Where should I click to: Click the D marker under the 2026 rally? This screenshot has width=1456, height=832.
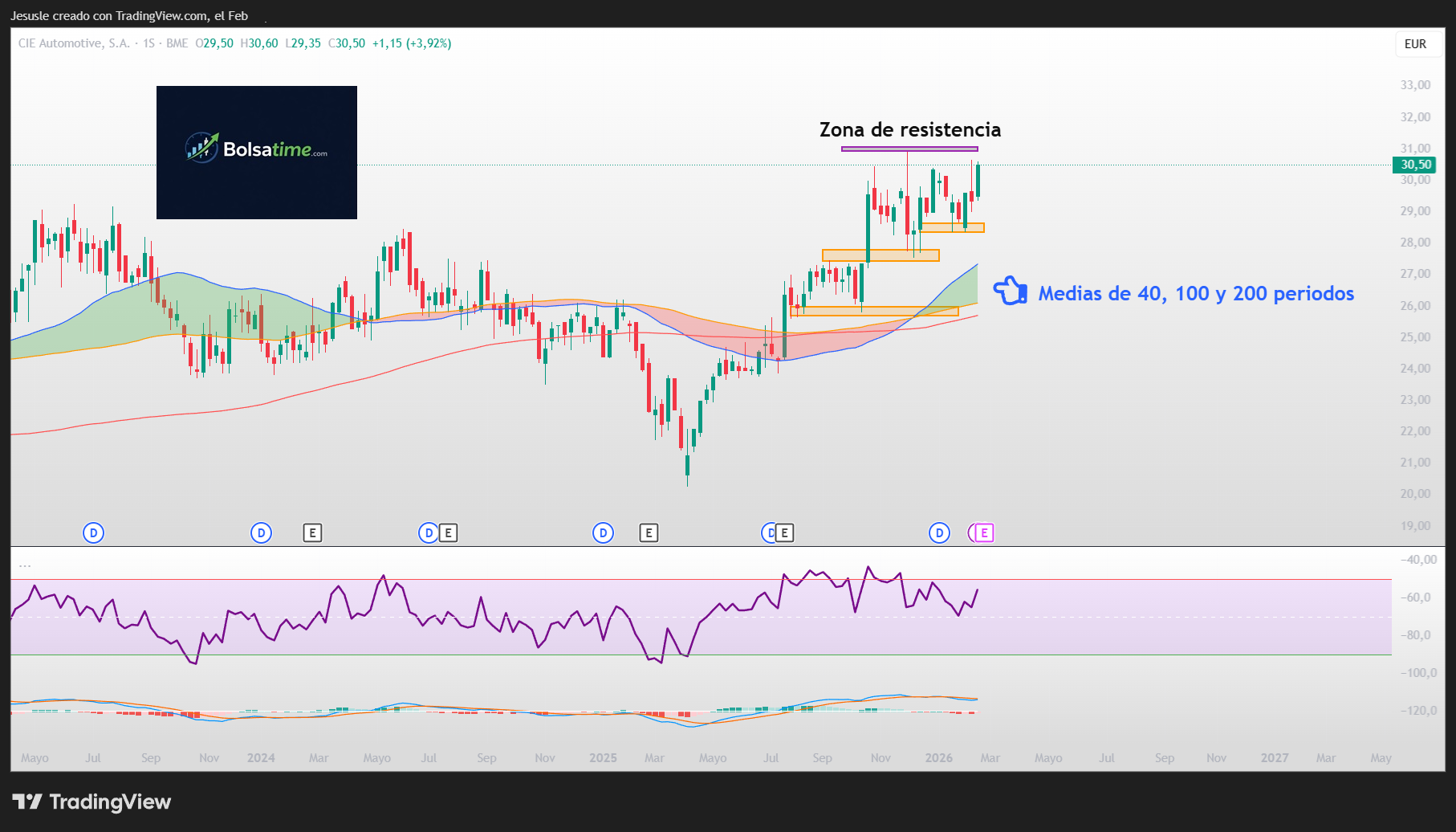(x=939, y=532)
